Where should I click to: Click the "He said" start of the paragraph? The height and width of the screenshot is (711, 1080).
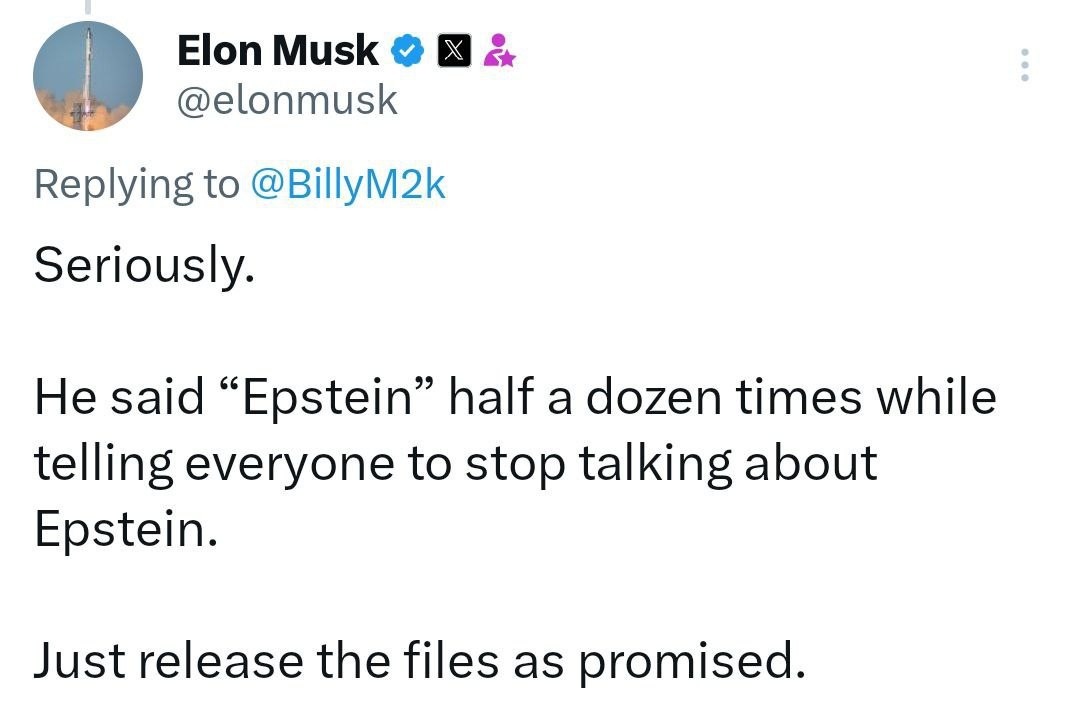click(120, 397)
